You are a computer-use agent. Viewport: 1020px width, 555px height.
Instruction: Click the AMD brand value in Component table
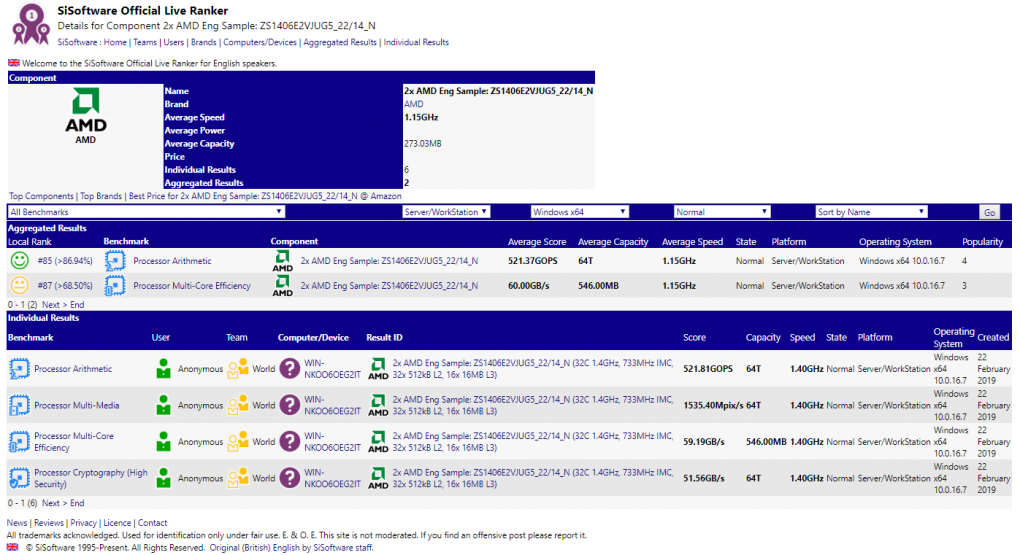(x=414, y=104)
